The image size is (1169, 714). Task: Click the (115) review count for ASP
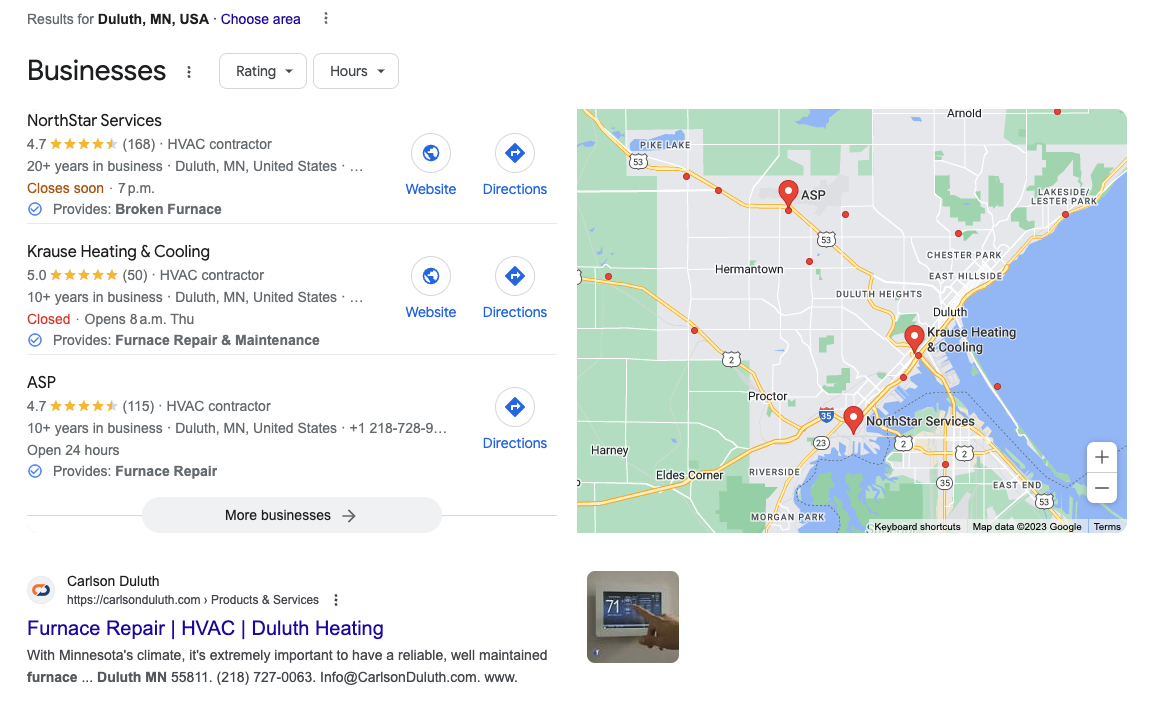[138, 407]
